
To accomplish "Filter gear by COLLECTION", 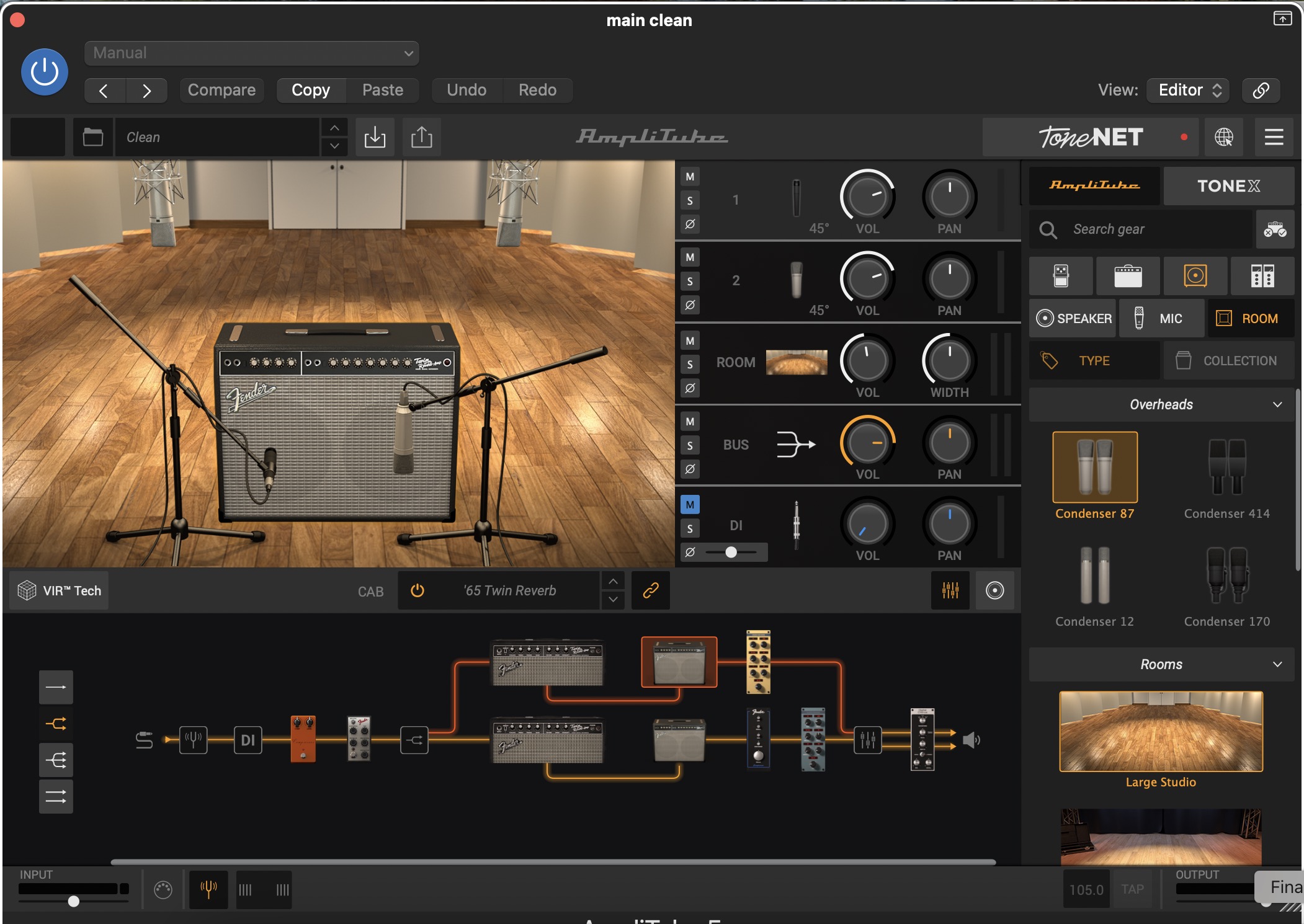I will tap(1229, 361).
